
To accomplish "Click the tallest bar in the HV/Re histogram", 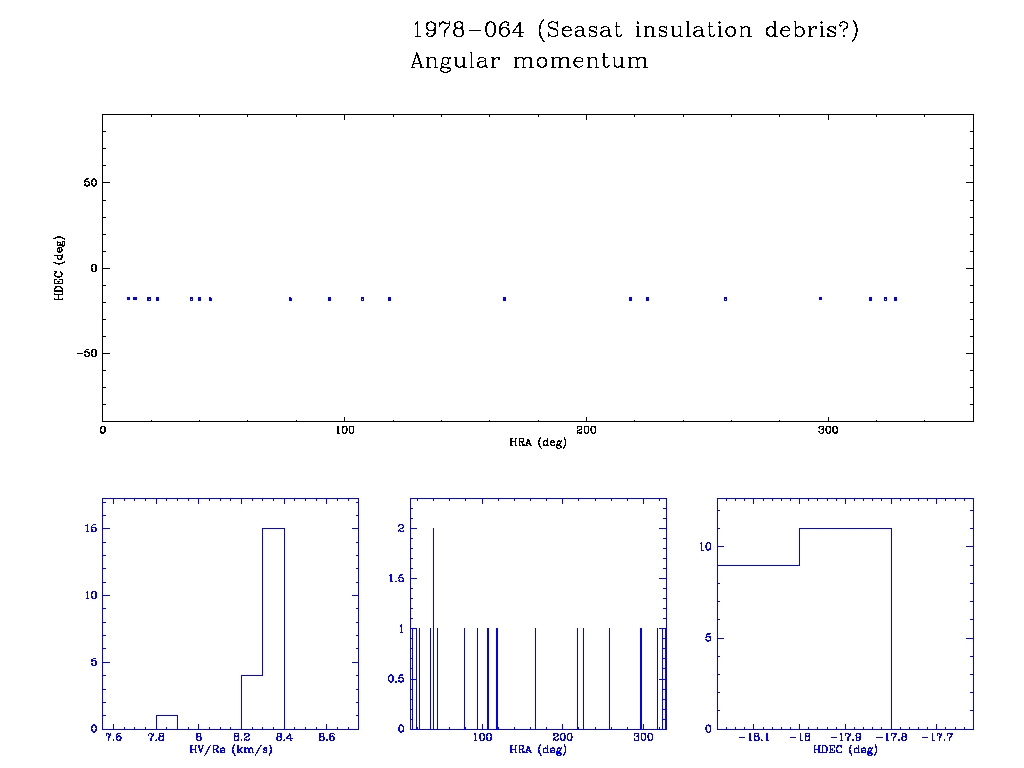I will tap(273, 630).
